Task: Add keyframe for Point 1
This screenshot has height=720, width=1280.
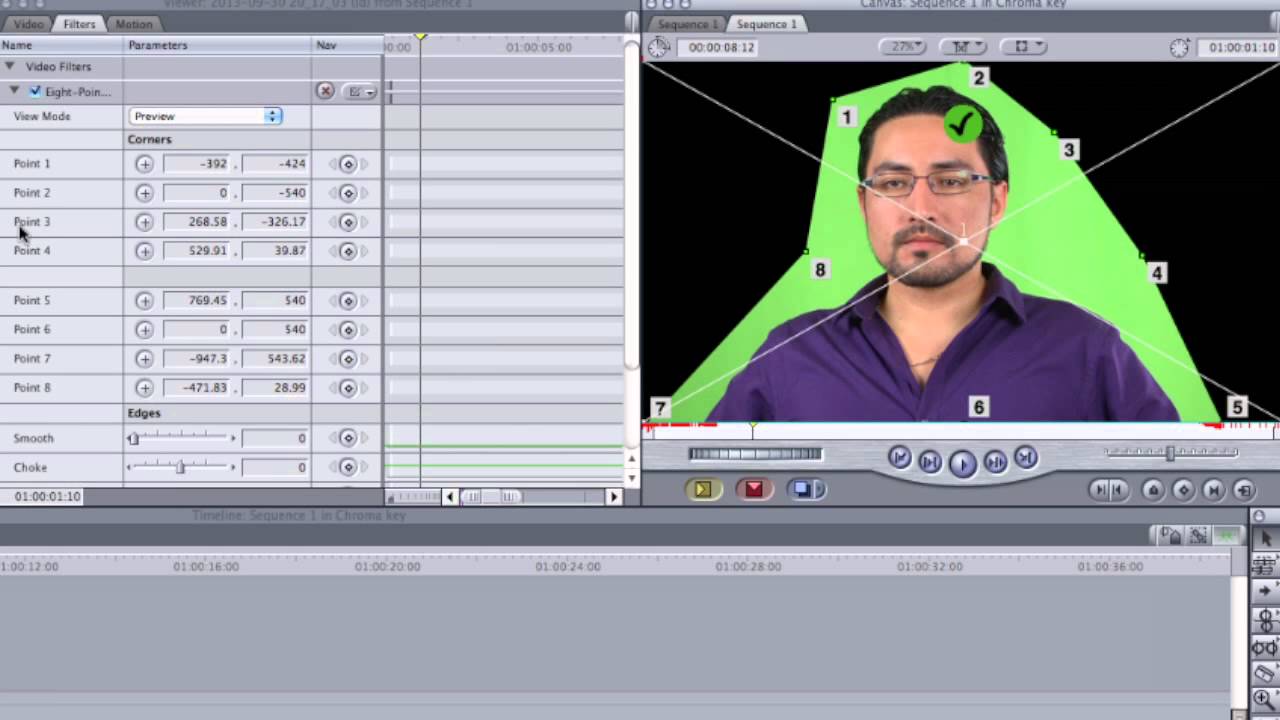Action: (x=348, y=164)
